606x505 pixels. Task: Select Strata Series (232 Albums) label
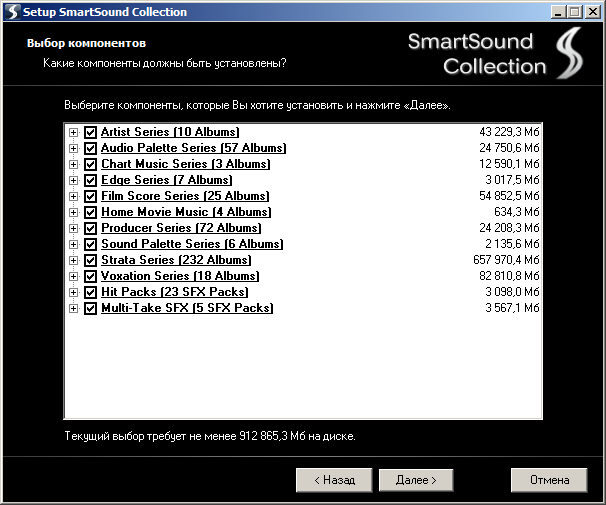[x=176, y=260]
